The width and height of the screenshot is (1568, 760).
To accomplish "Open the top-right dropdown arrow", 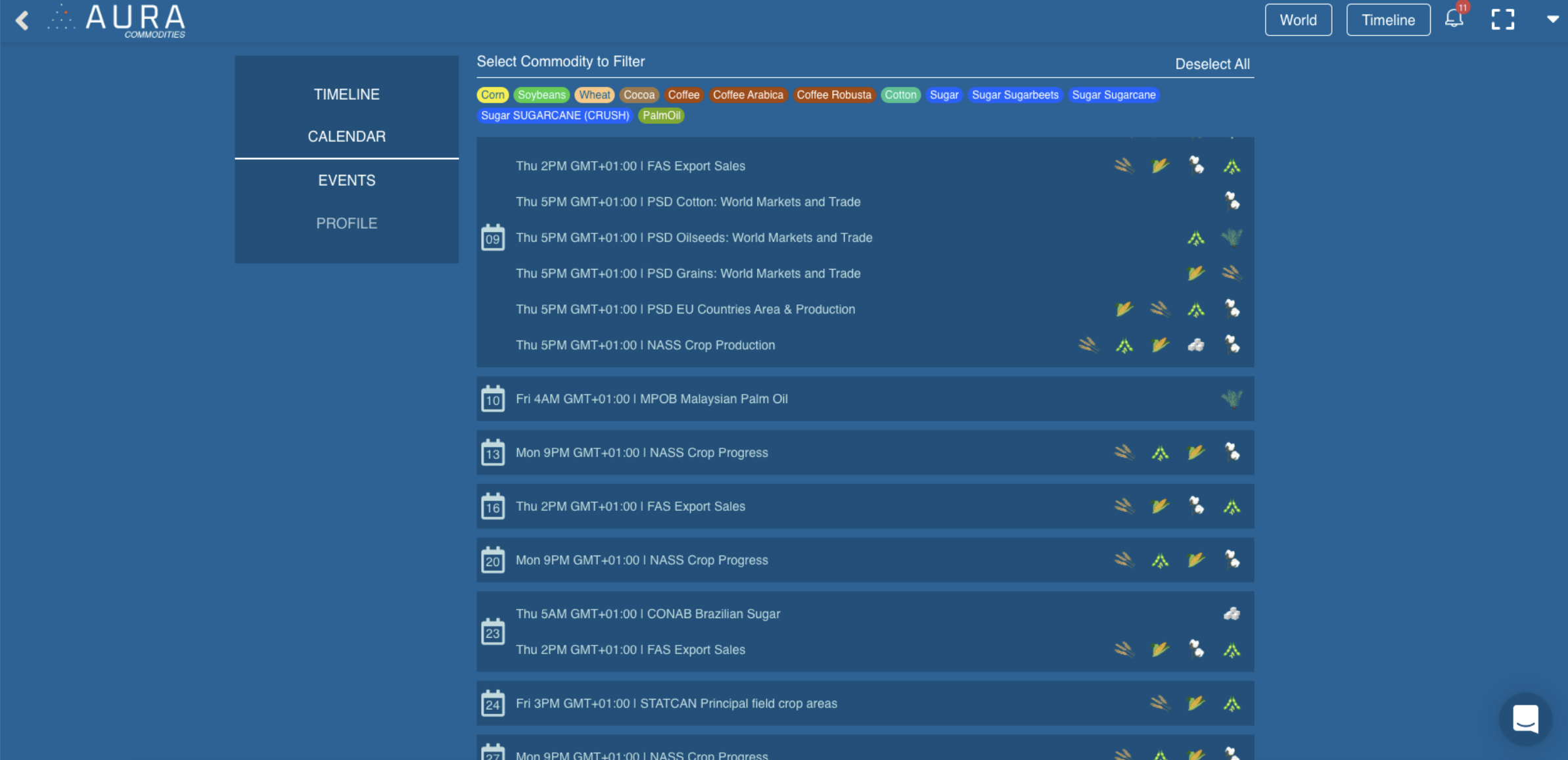I will [1552, 20].
